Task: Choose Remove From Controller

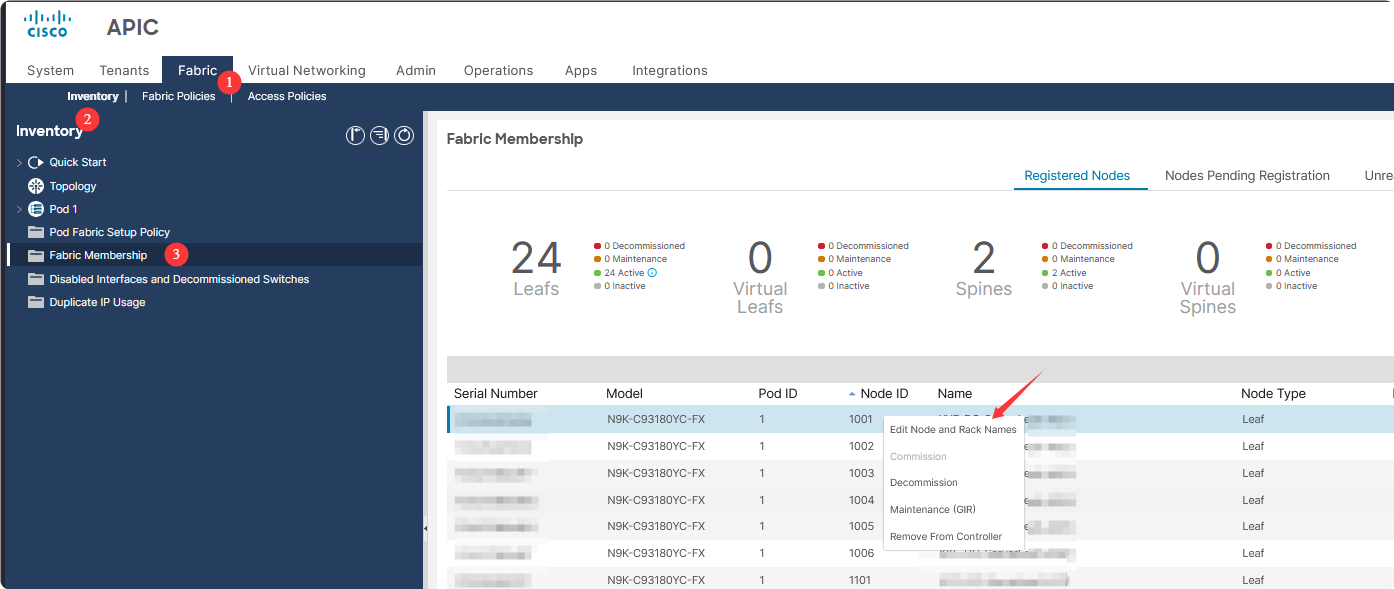Action: tap(946, 536)
